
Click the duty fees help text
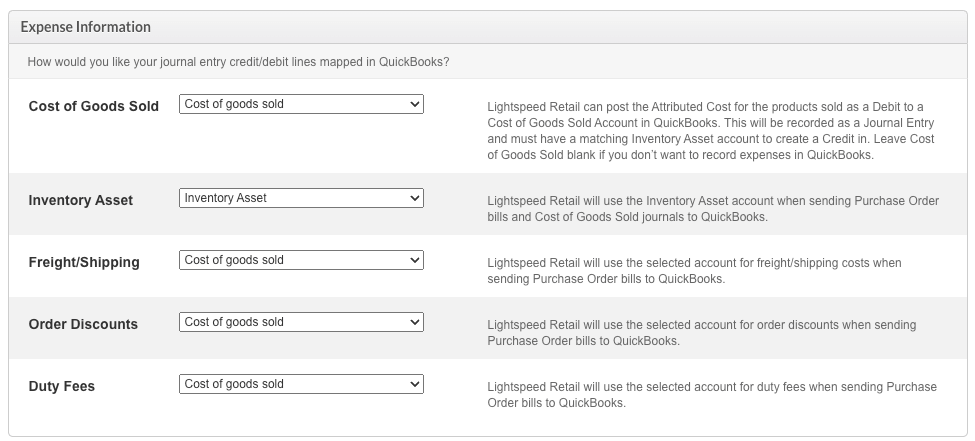pyautogui.click(x=711, y=394)
